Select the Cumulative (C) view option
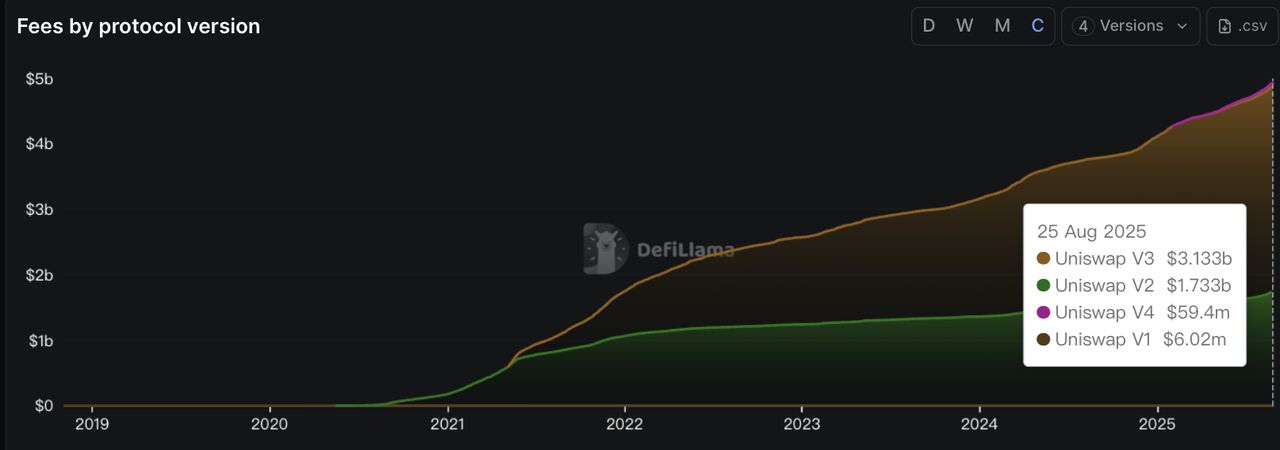The height and width of the screenshot is (450, 1280). pos(1038,26)
